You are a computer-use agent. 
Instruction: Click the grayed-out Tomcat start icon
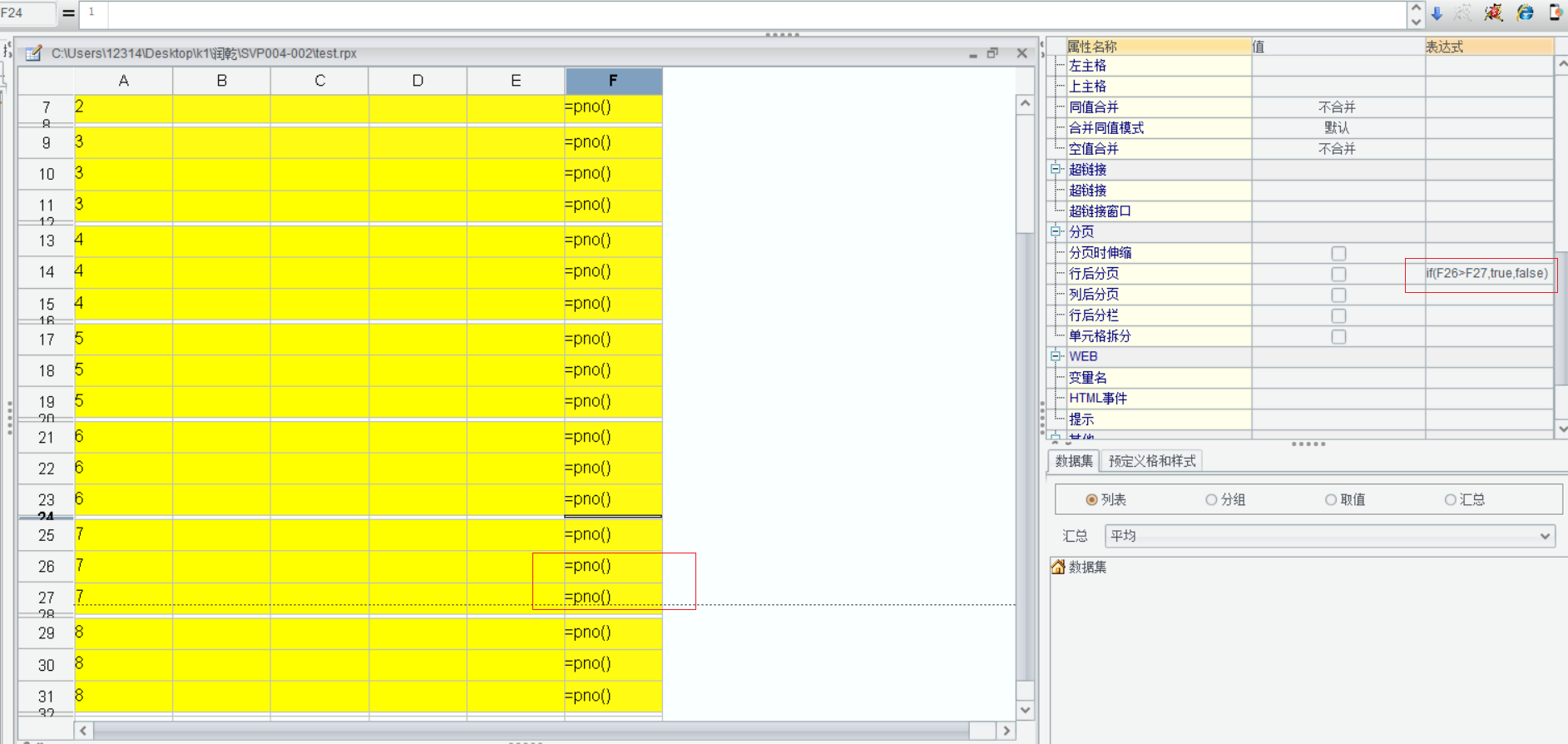click(x=1463, y=12)
